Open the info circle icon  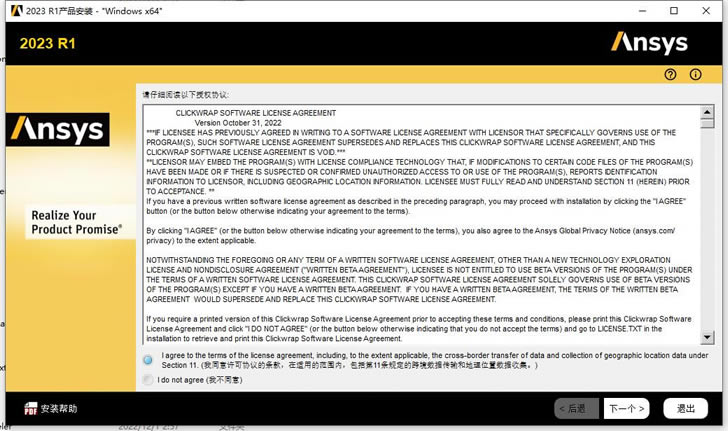tap(695, 74)
